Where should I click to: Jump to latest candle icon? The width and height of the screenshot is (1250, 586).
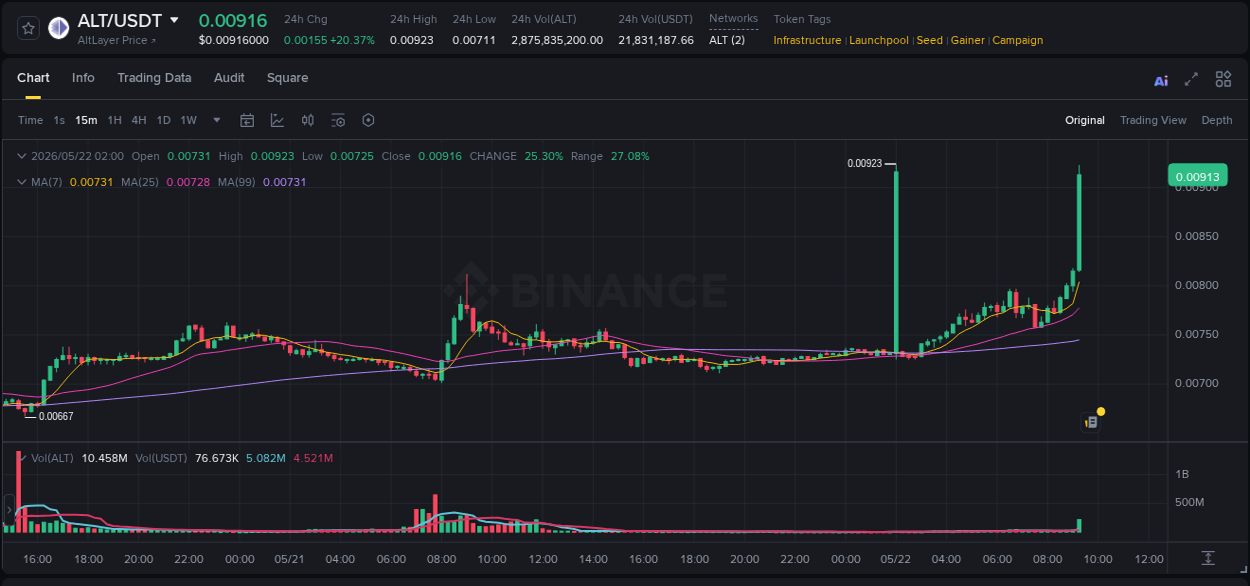1208,557
